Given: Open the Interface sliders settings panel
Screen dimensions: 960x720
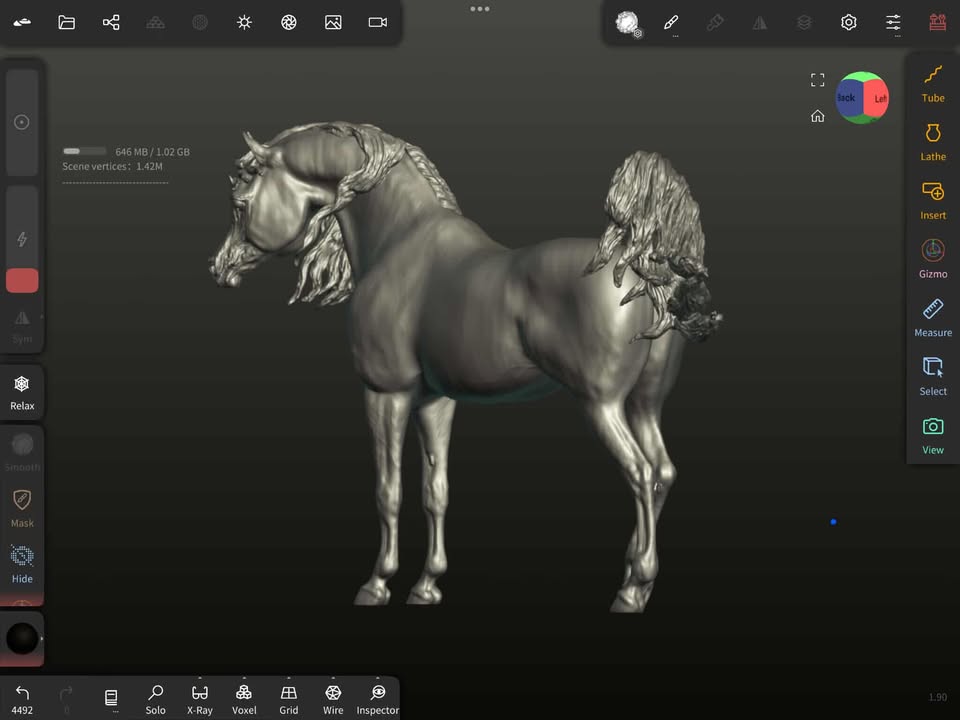Looking at the screenshot, I should pos(893,22).
